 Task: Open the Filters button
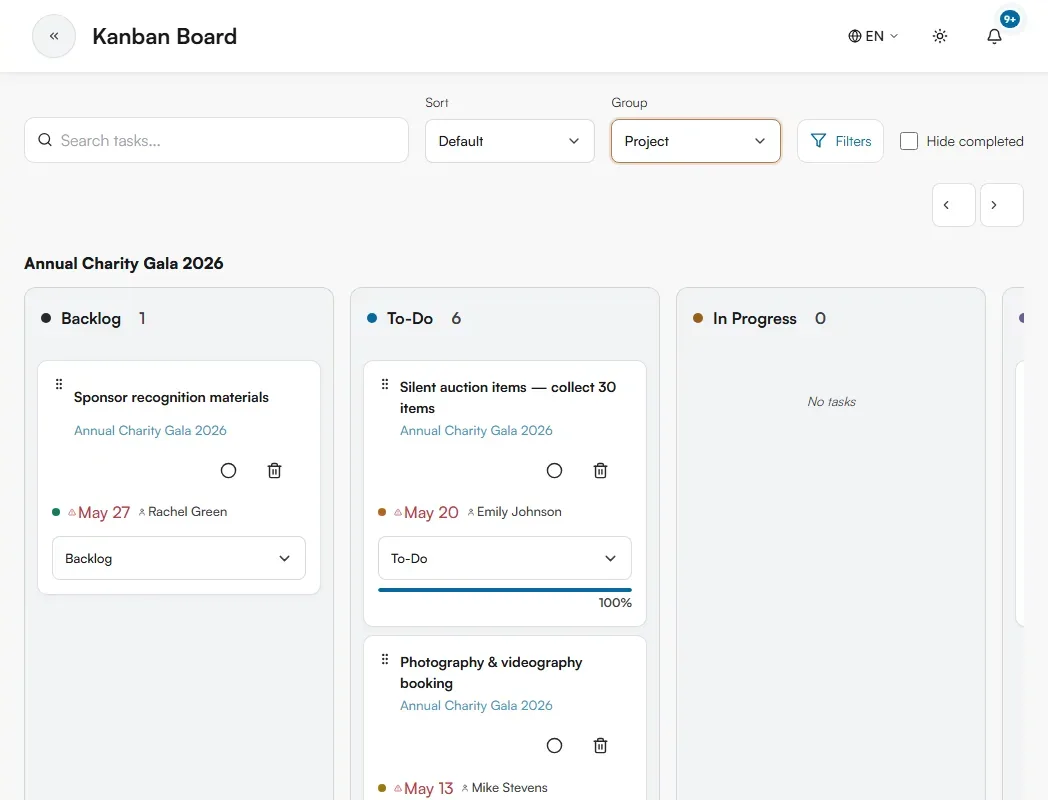pos(840,141)
